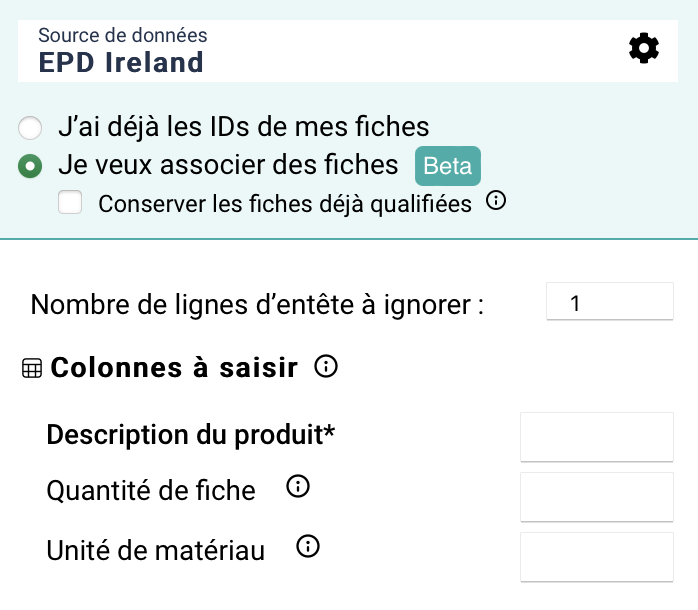Click the Colonnes à saisir heading

(x=174, y=368)
